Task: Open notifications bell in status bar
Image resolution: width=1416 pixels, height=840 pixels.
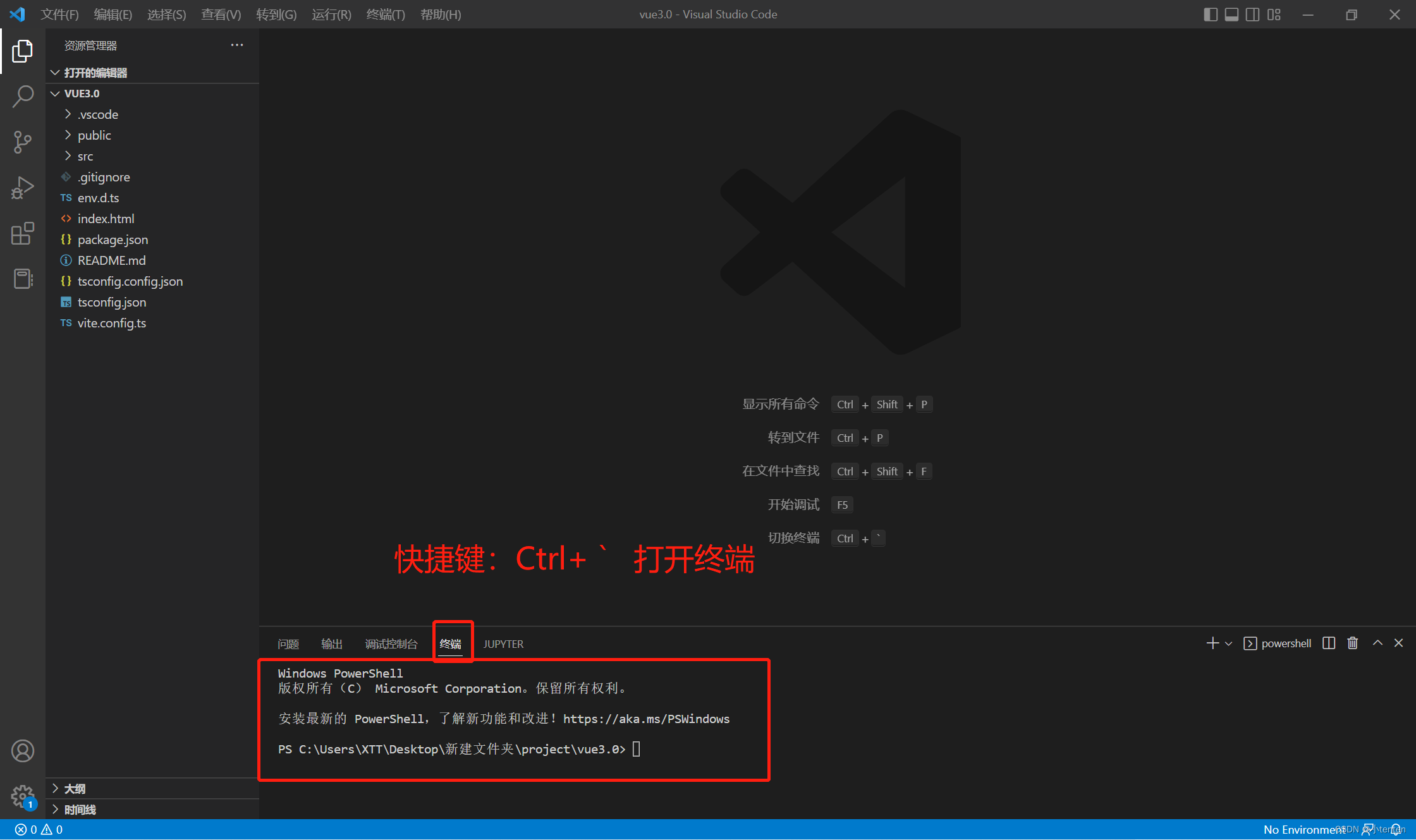Action: 1396,830
